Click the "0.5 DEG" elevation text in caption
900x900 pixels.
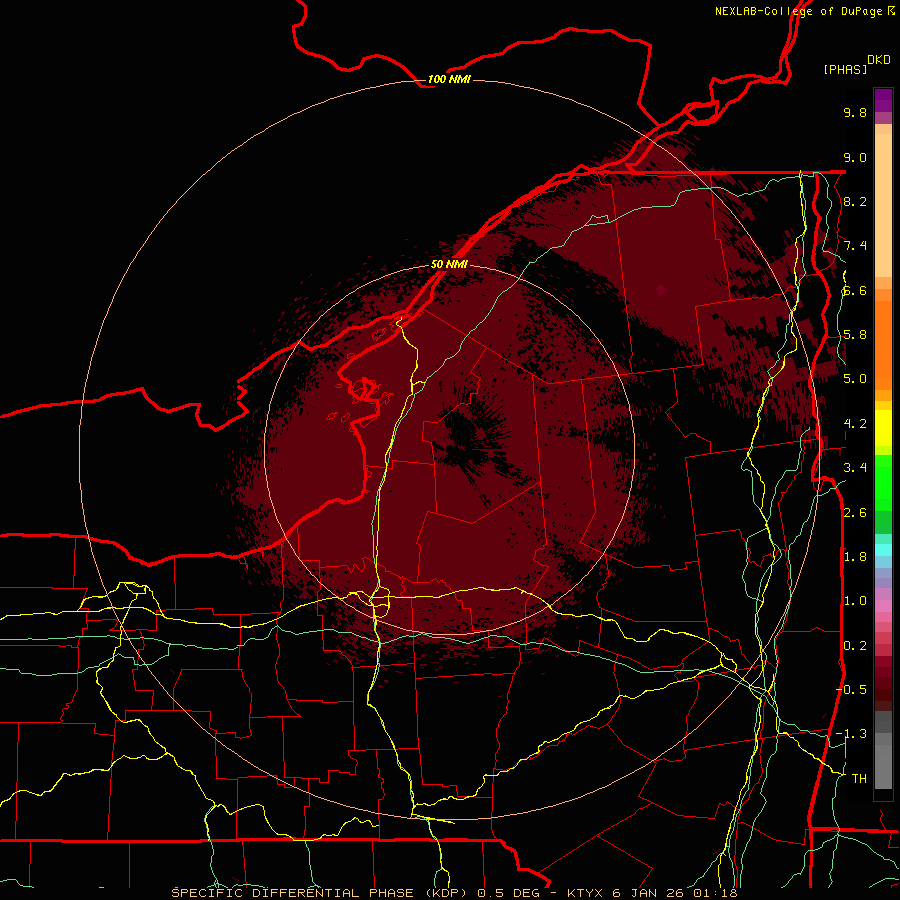[x=509, y=893]
